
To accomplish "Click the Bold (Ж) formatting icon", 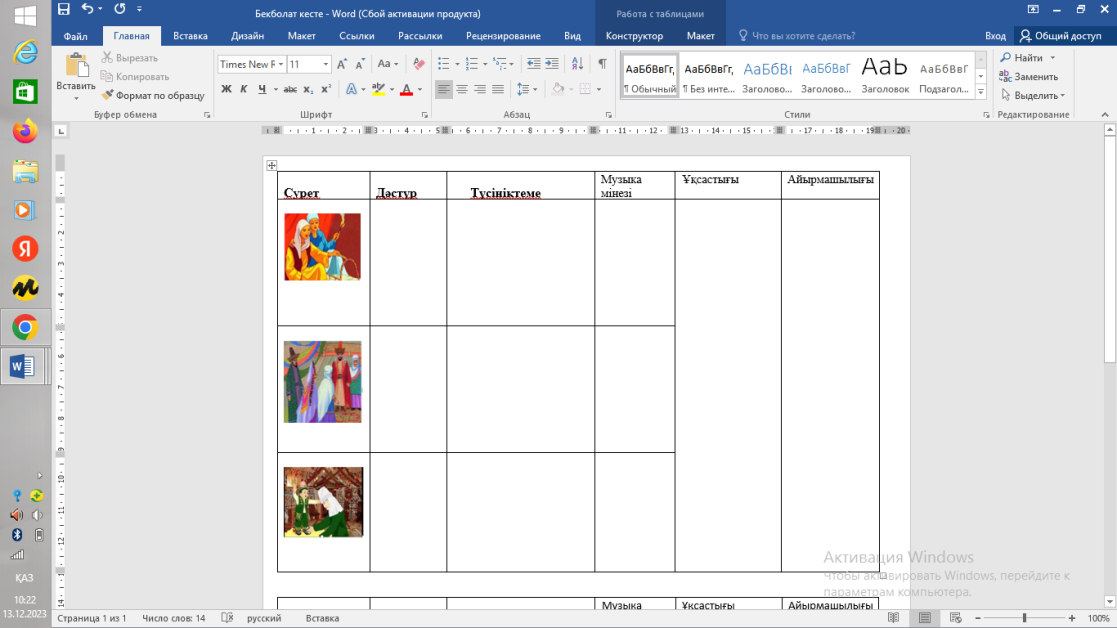I will [227, 89].
